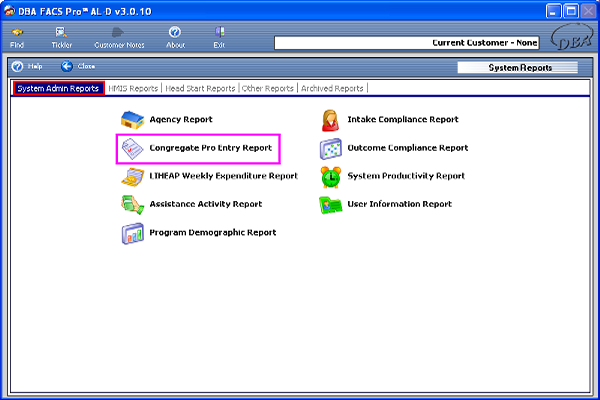Open the Other Reports tab

click(268, 89)
